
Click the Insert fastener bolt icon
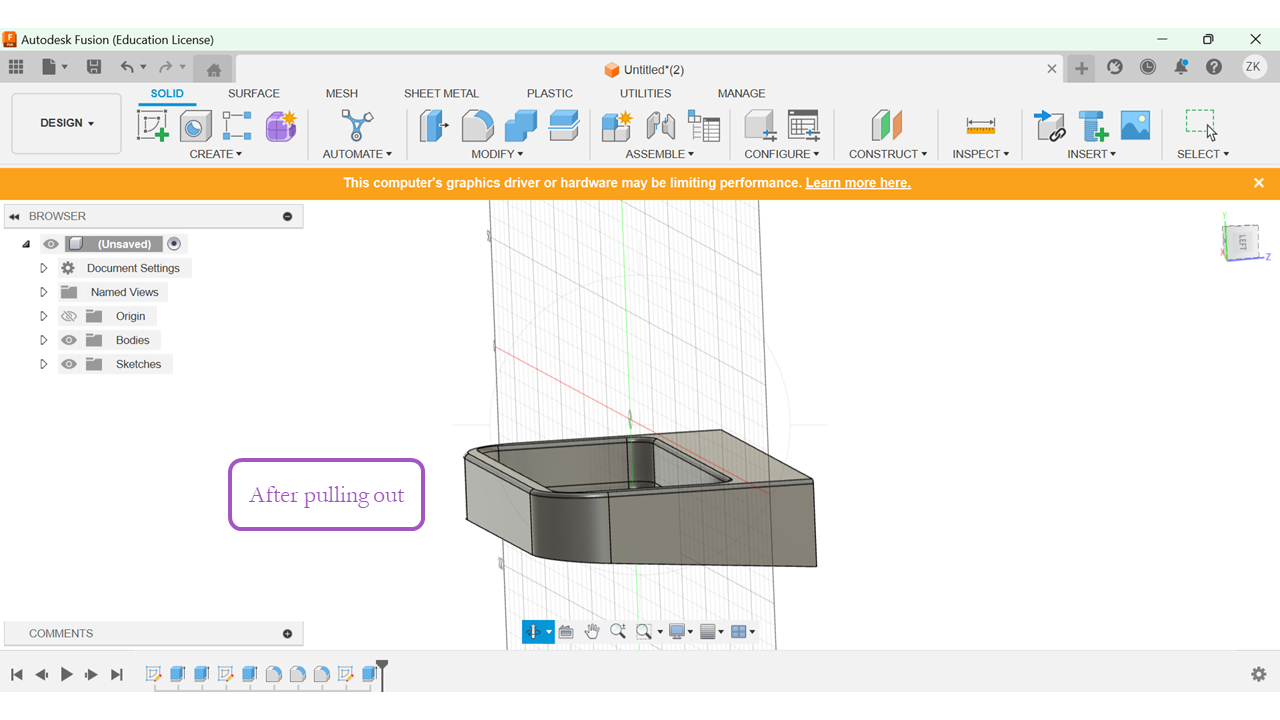click(1093, 126)
